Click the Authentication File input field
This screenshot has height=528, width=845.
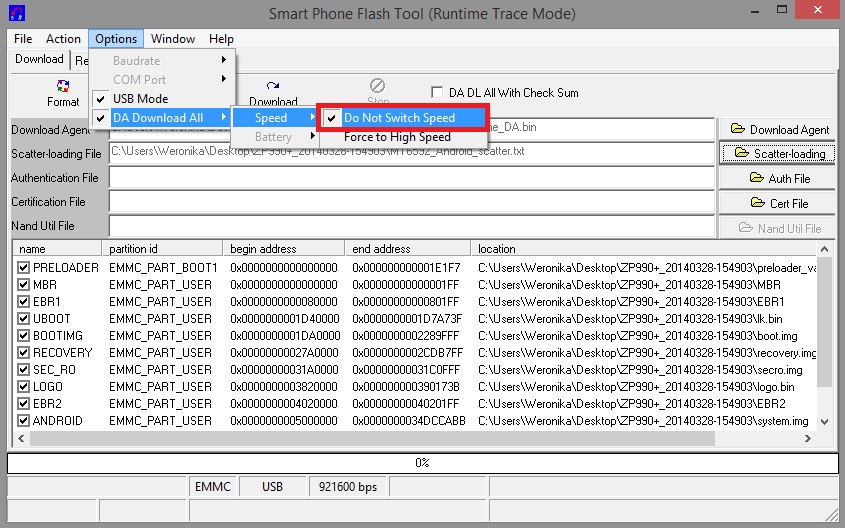[412, 178]
